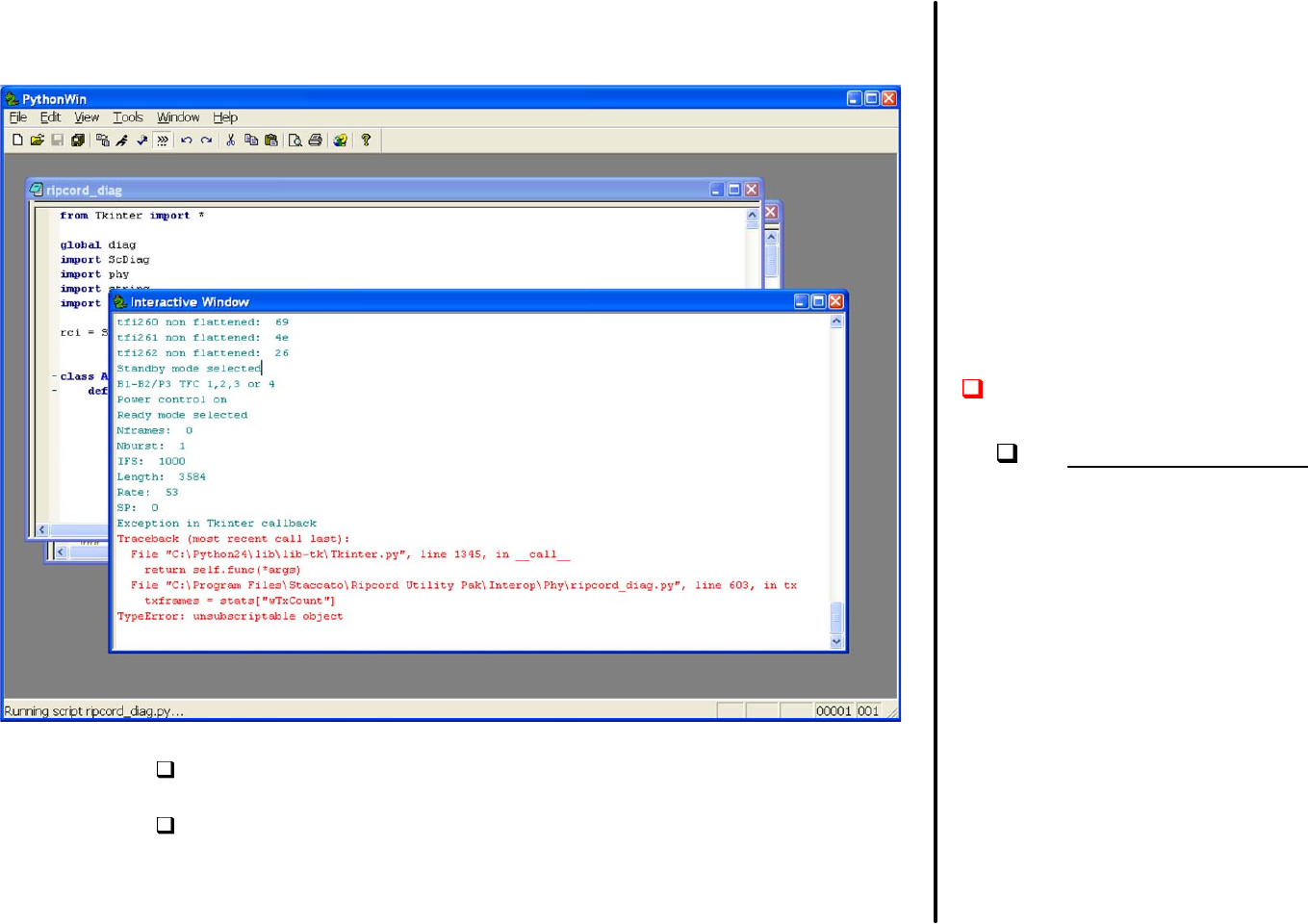Click the 'IFS: 1000' output line

click(x=151, y=461)
